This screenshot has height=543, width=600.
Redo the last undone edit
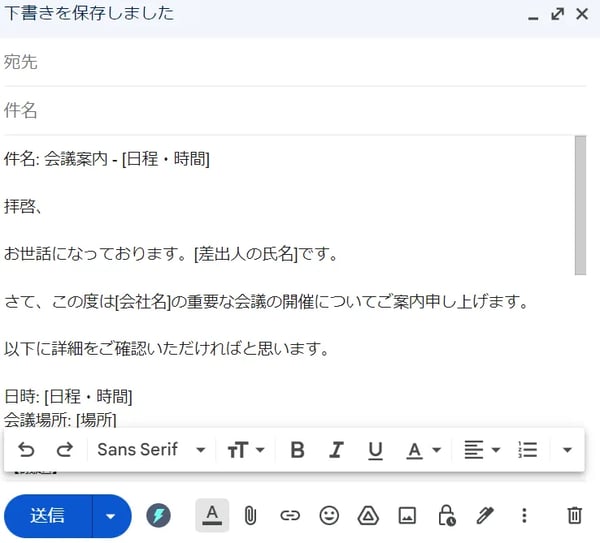pyautogui.click(x=64, y=450)
